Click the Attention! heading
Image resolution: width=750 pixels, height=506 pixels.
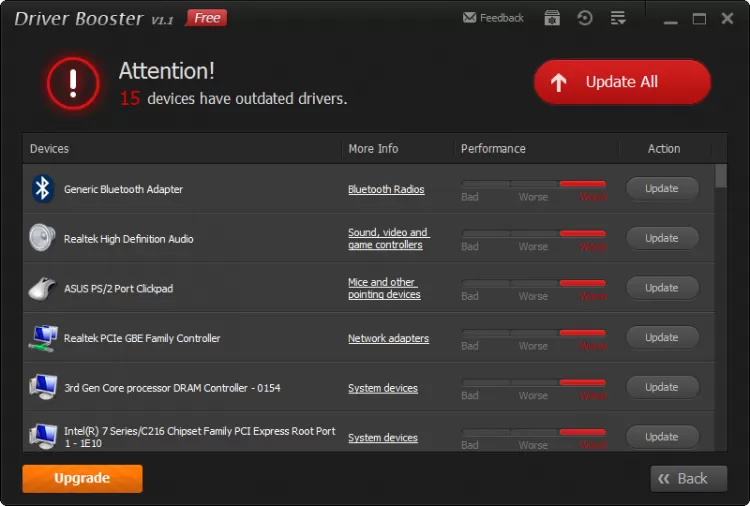(166, 71)
